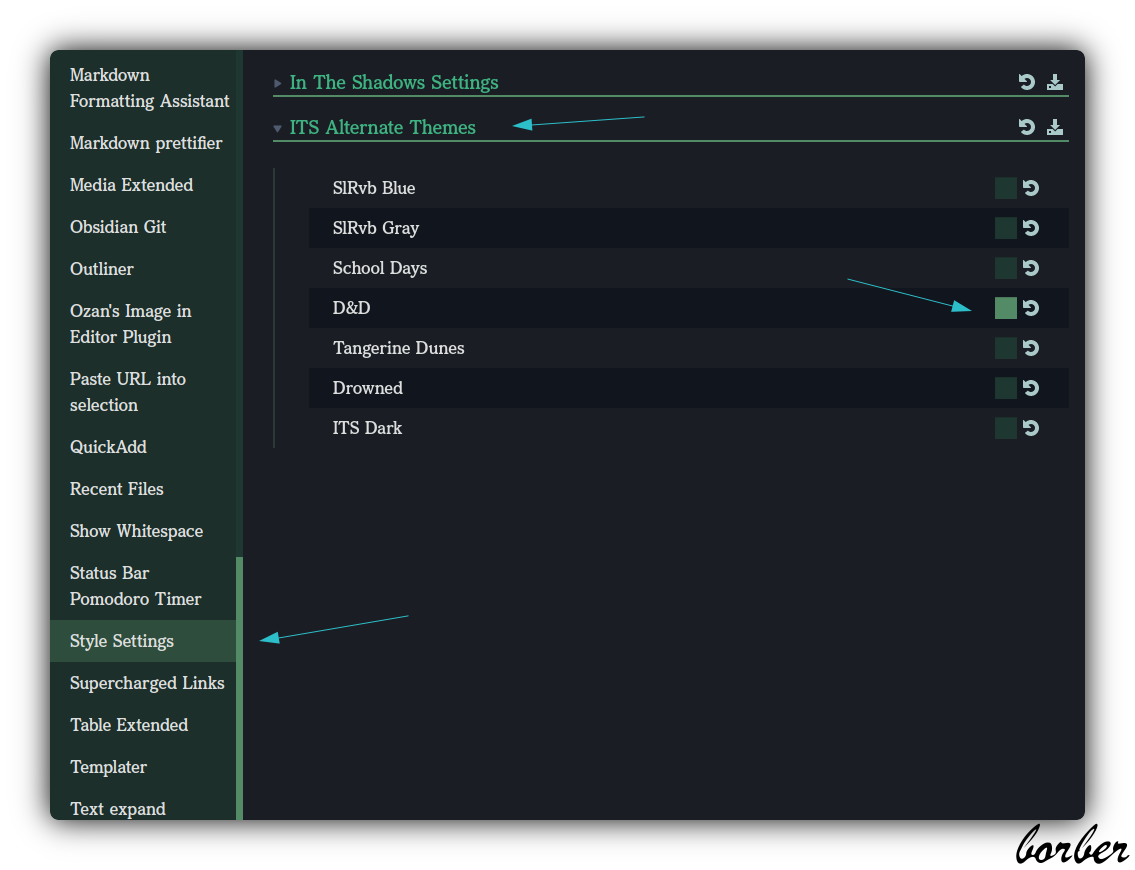Open Obsidian Git settings
This screenshot has width=1135, height=870.
tap(118, 227)
